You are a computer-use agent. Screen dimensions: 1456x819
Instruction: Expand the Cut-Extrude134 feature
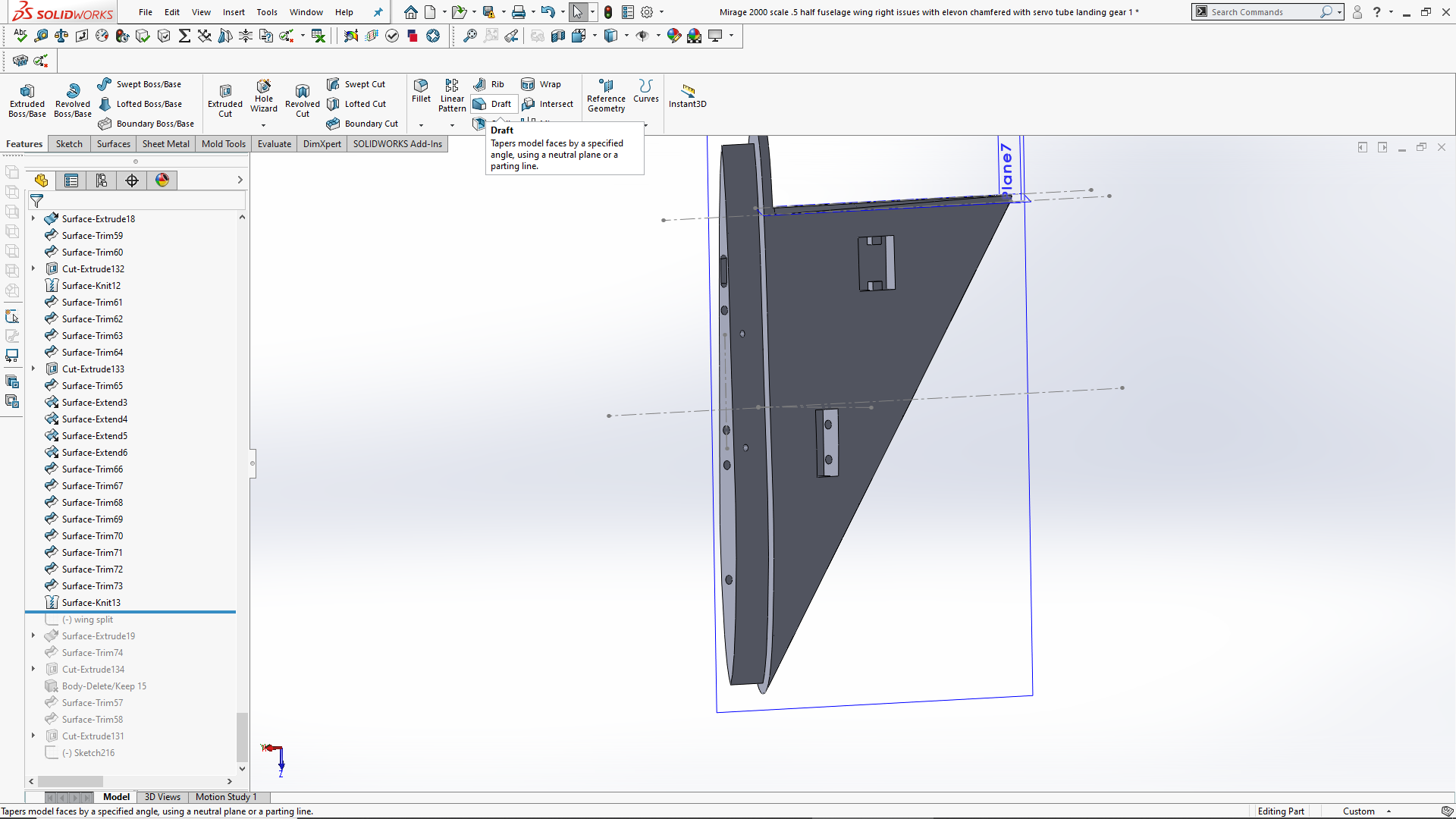click(33, 669)
